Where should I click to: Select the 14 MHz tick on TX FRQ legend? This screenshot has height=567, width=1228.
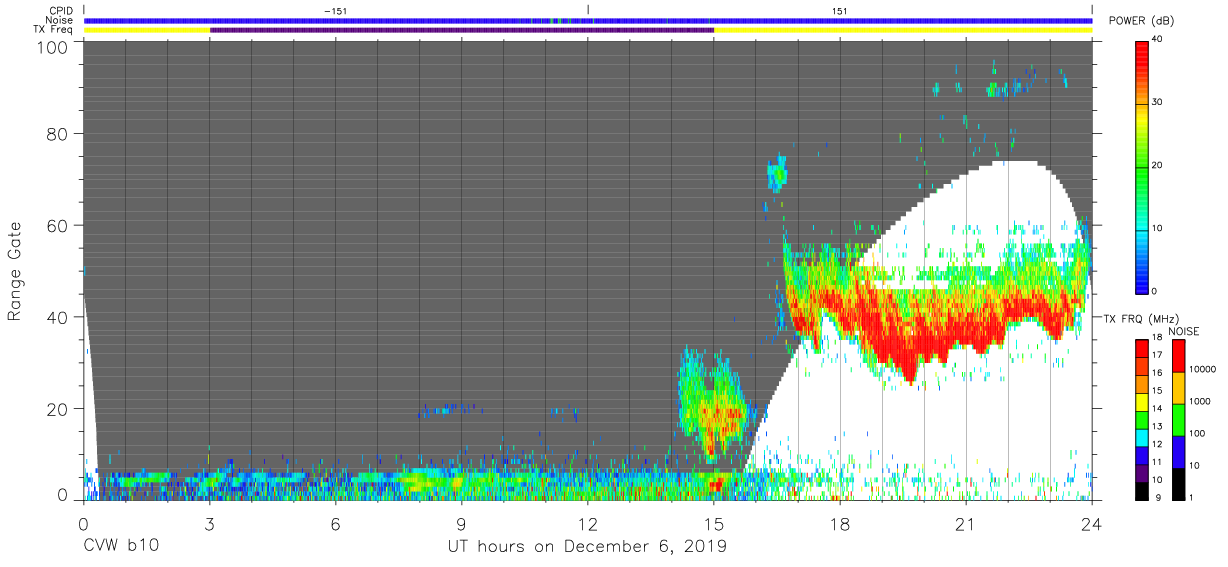point(1157,408)
